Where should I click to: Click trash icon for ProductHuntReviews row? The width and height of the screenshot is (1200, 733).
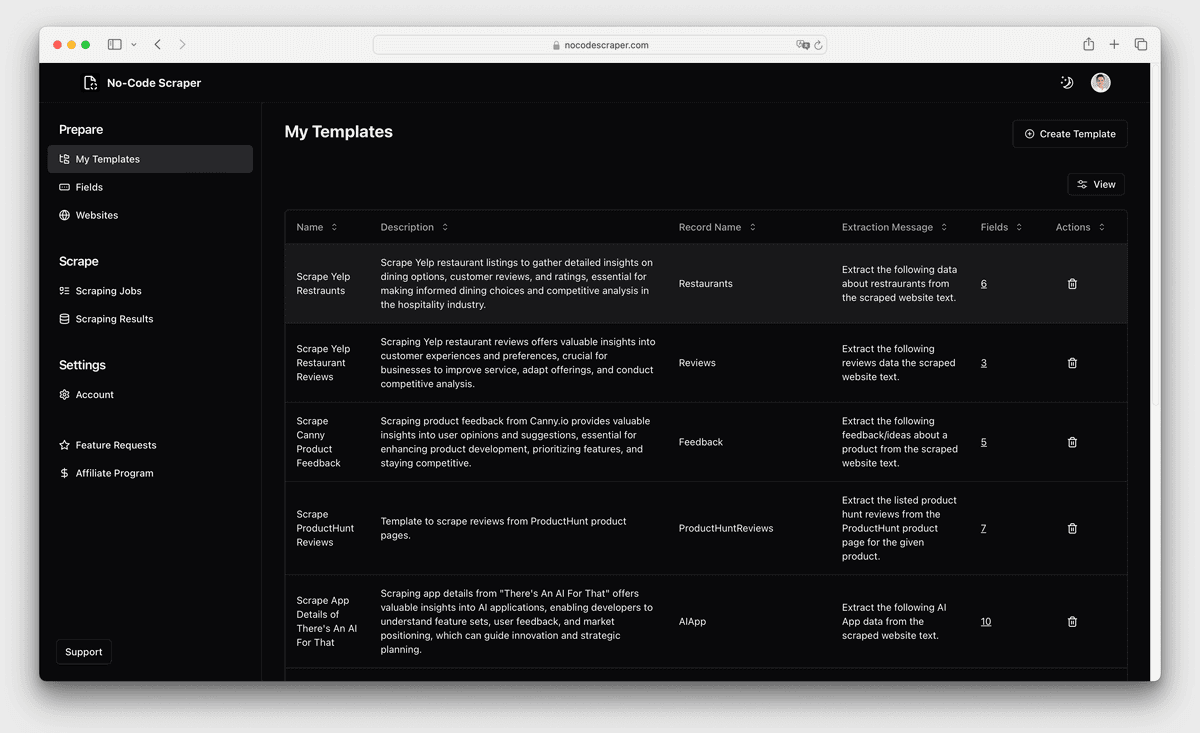pos(1072,528)
